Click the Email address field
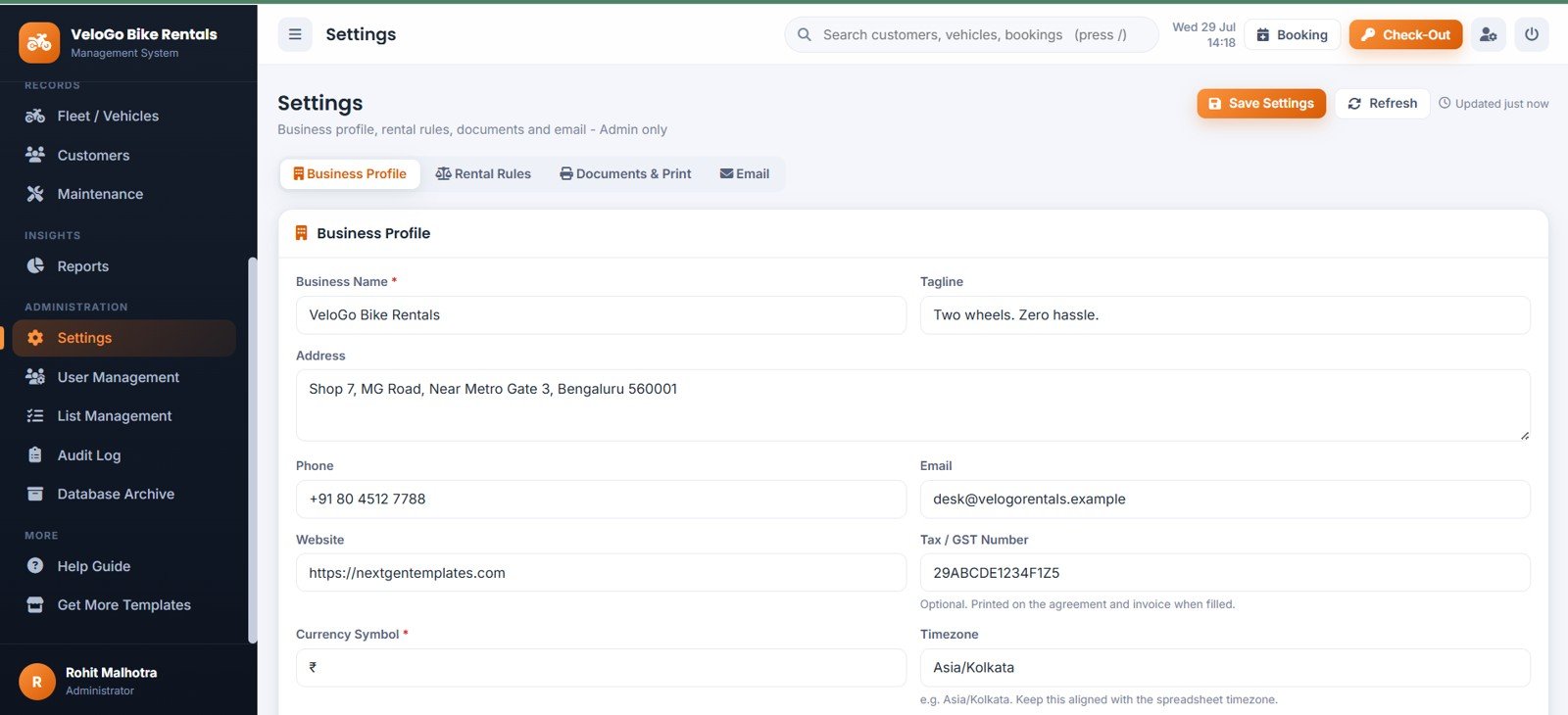 tap(1225, 499)
